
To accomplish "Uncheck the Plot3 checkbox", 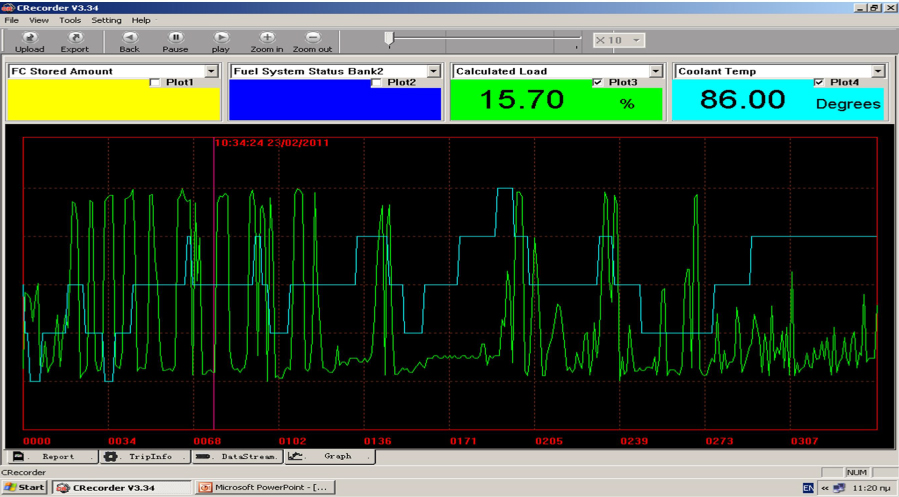I will coord(598,82).
